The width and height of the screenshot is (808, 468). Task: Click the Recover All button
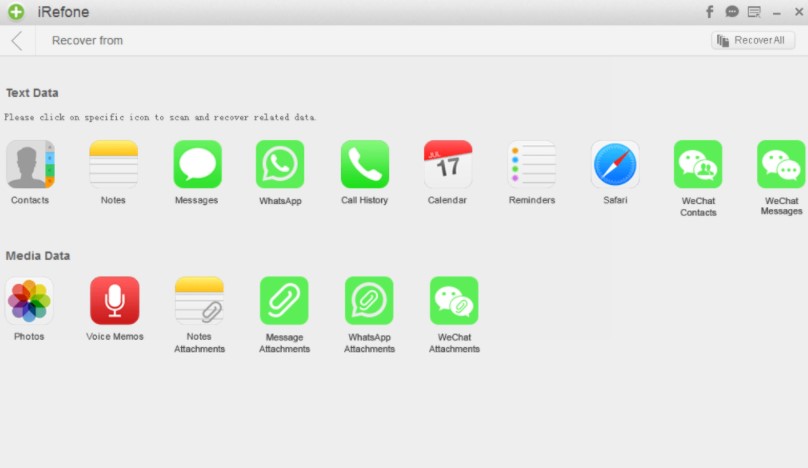[753, 40]
